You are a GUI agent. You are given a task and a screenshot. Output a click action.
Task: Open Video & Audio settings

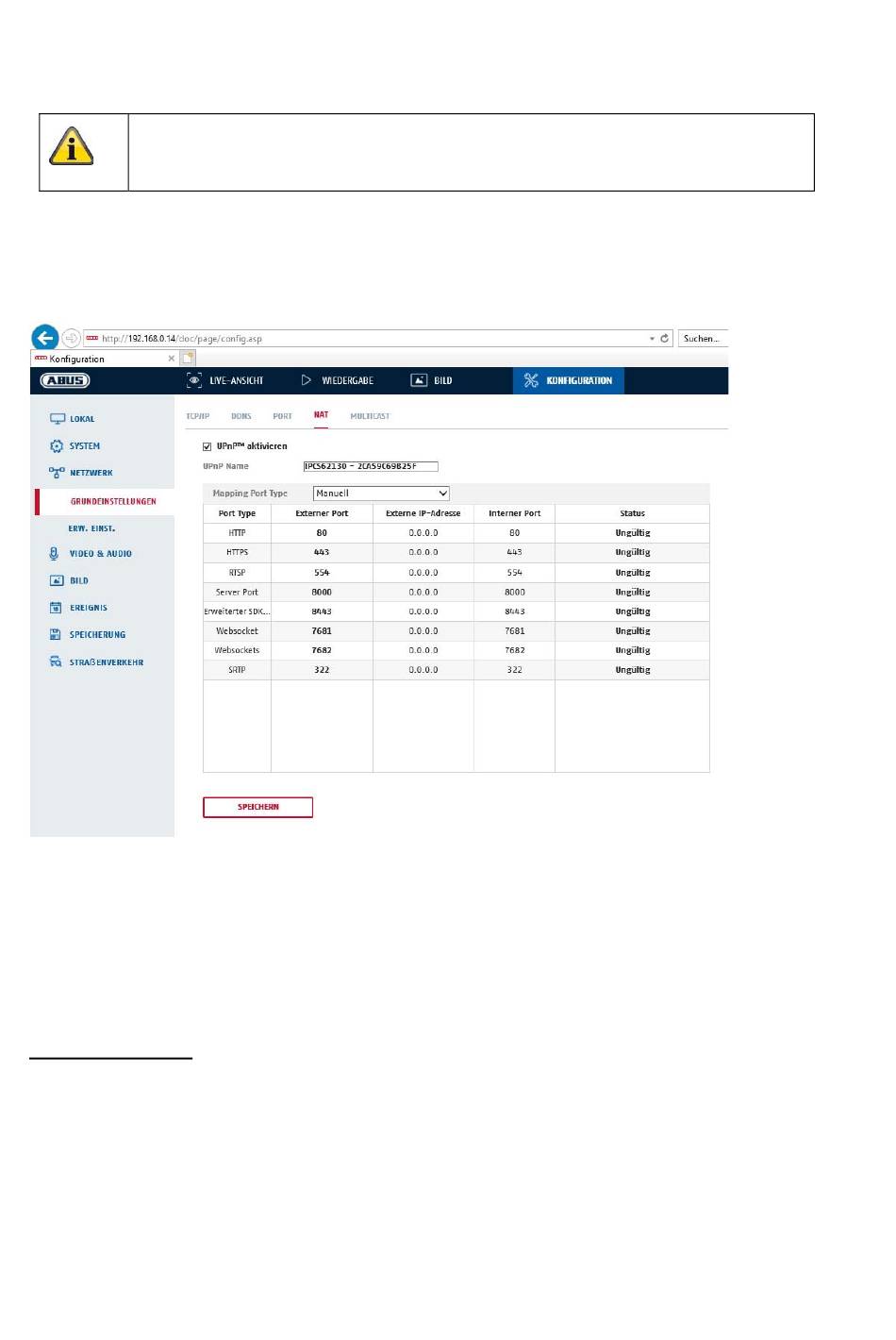[102, 554]
